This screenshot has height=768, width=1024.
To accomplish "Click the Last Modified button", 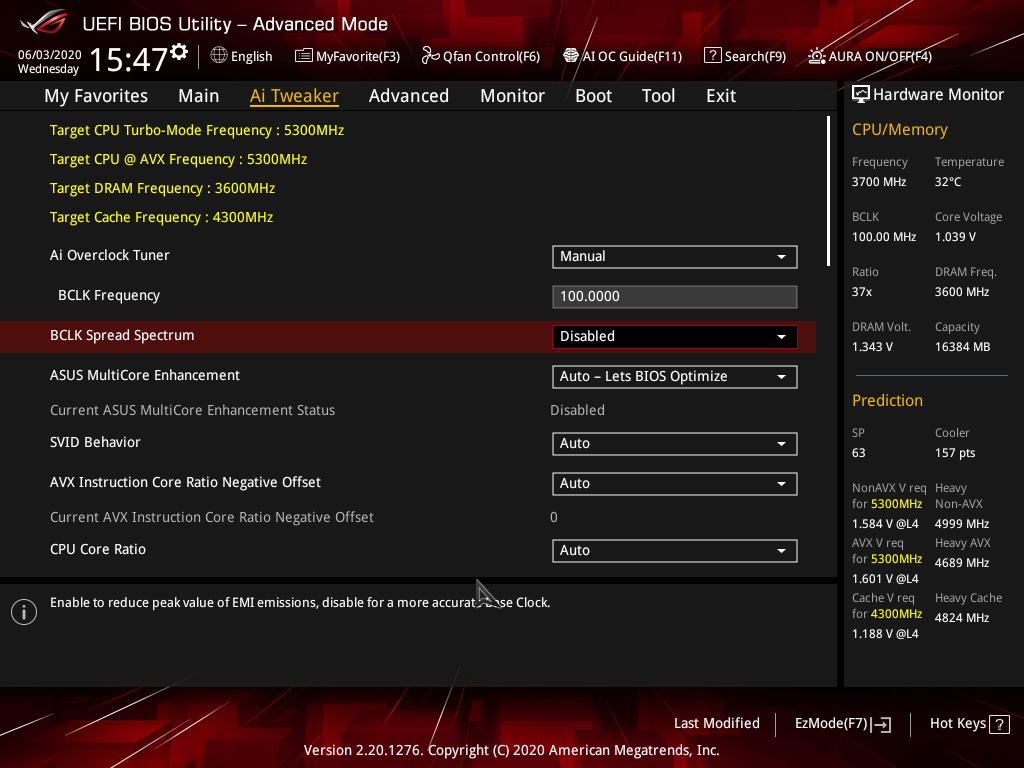I will tap(716, 724).
